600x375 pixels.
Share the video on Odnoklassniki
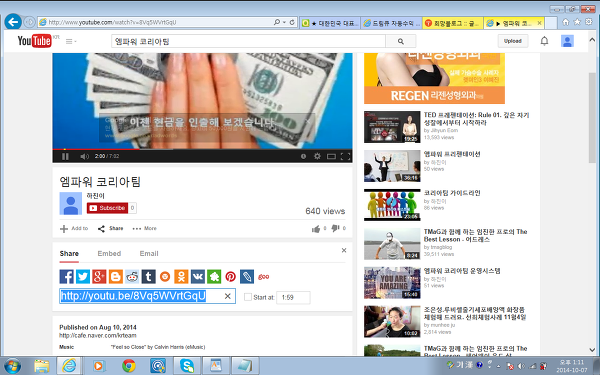click(x=181, y=276)
